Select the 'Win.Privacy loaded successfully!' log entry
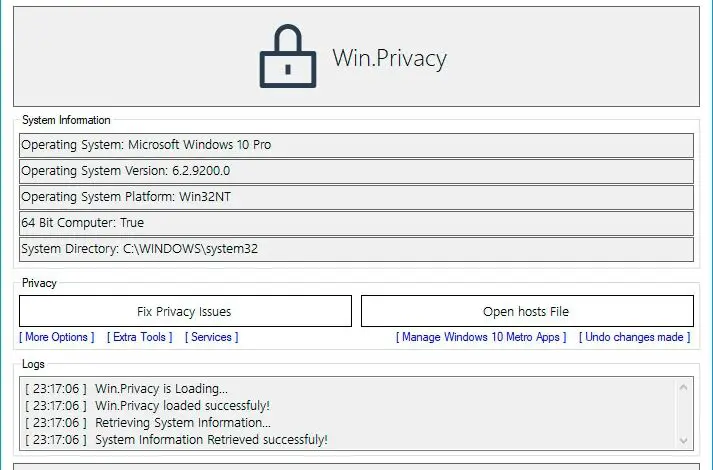 [182, 406]
